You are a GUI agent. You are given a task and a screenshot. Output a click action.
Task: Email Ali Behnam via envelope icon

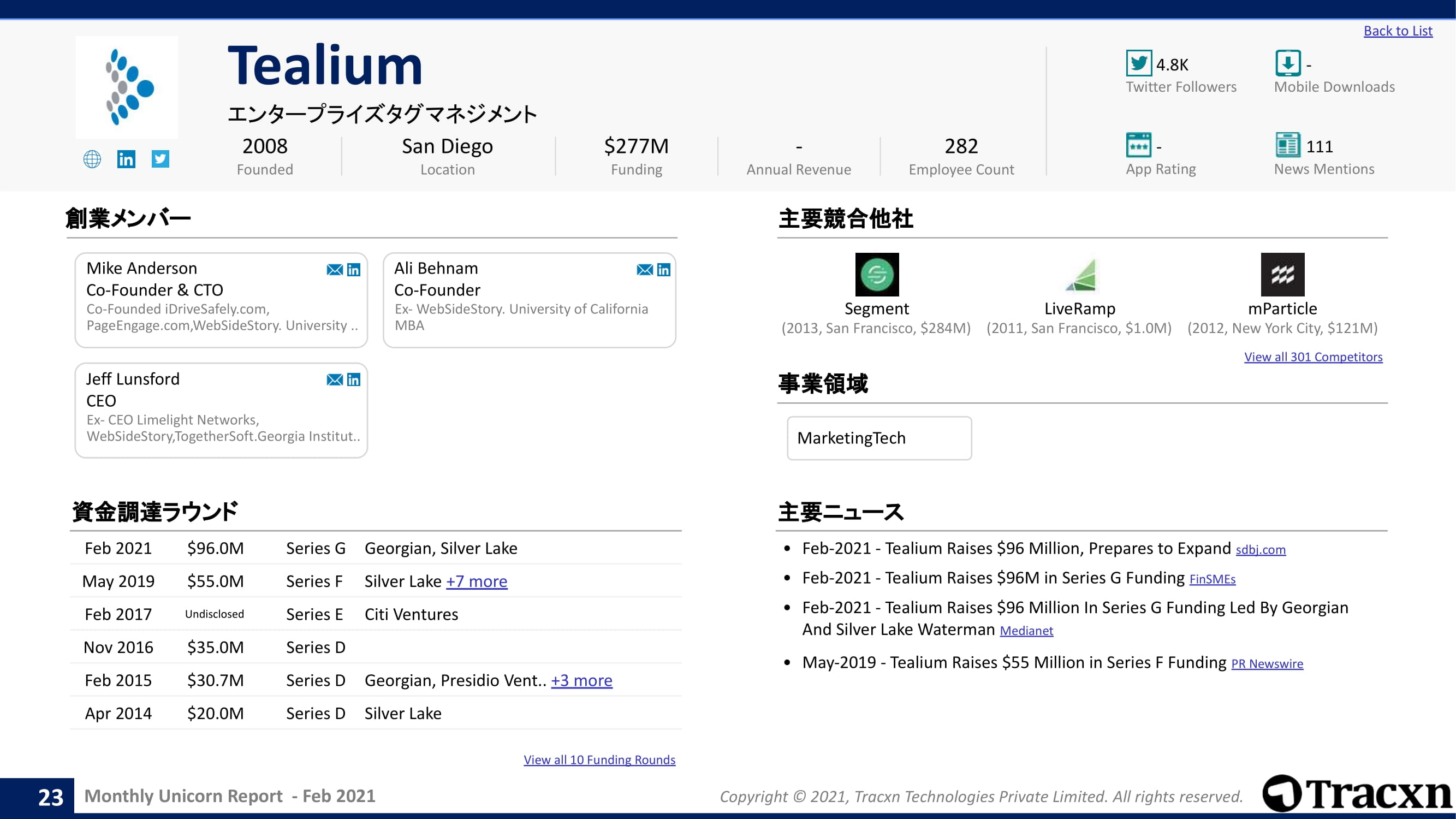(644, 270)
